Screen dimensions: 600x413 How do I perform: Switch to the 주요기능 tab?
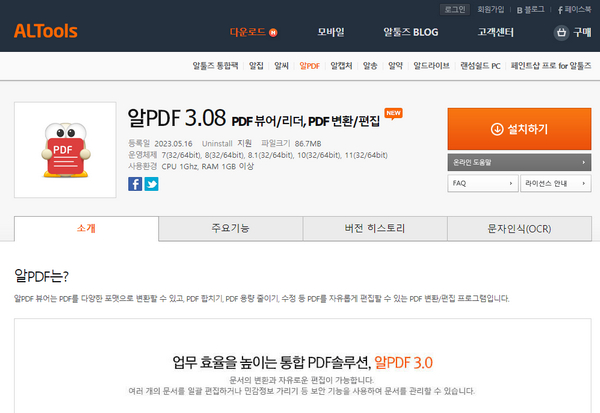(x=231, y=229)
